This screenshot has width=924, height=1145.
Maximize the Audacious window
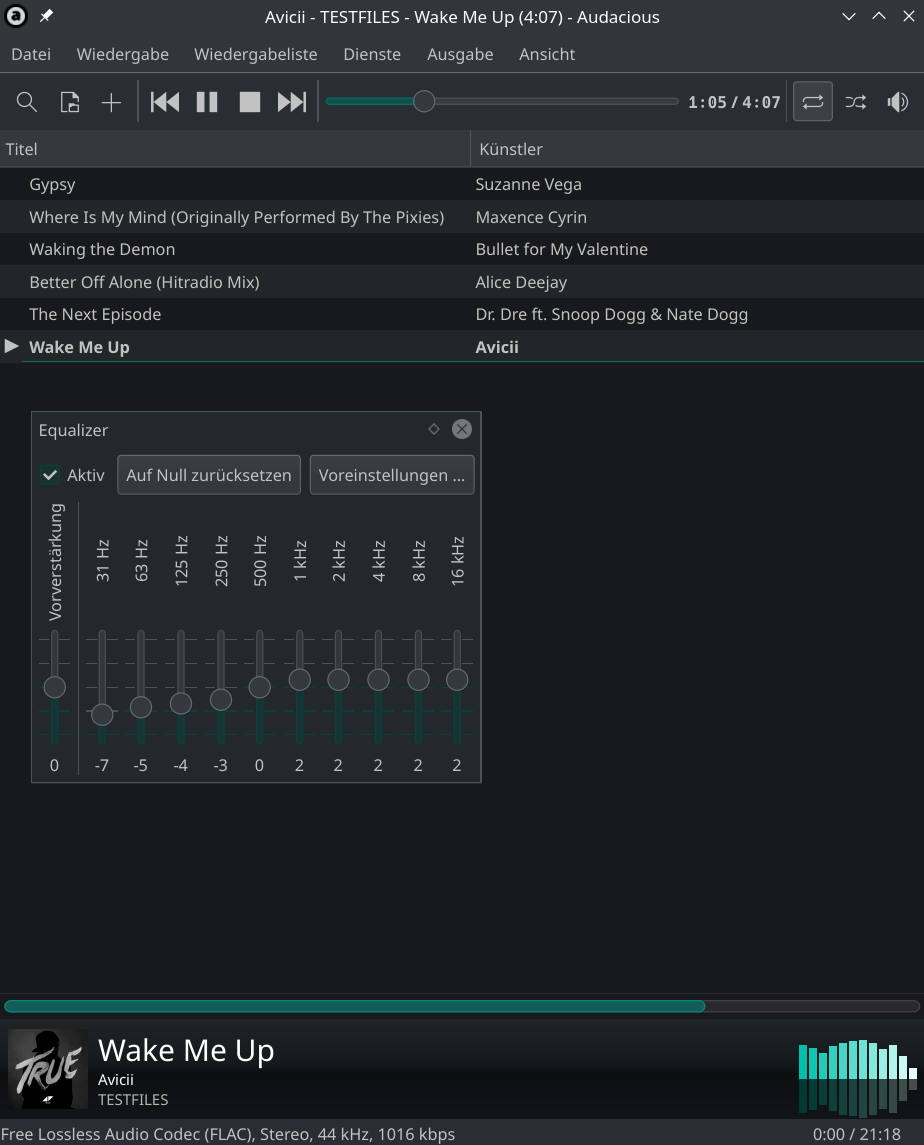coord(879,16)
